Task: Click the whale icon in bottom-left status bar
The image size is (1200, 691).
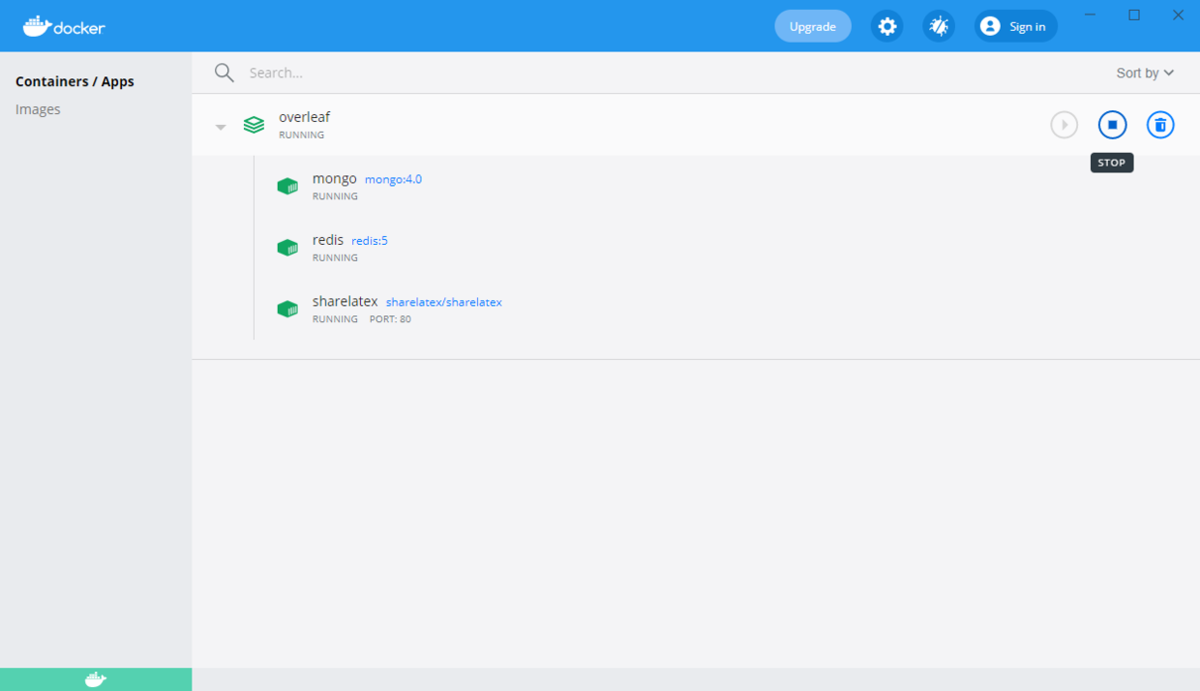Action: [96, 680]
